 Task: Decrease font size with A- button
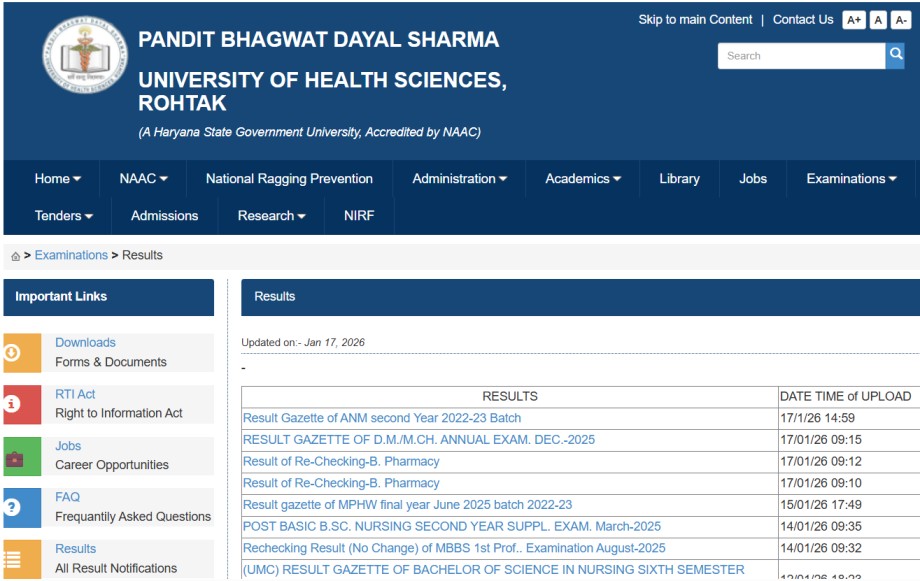coord(902,20)
